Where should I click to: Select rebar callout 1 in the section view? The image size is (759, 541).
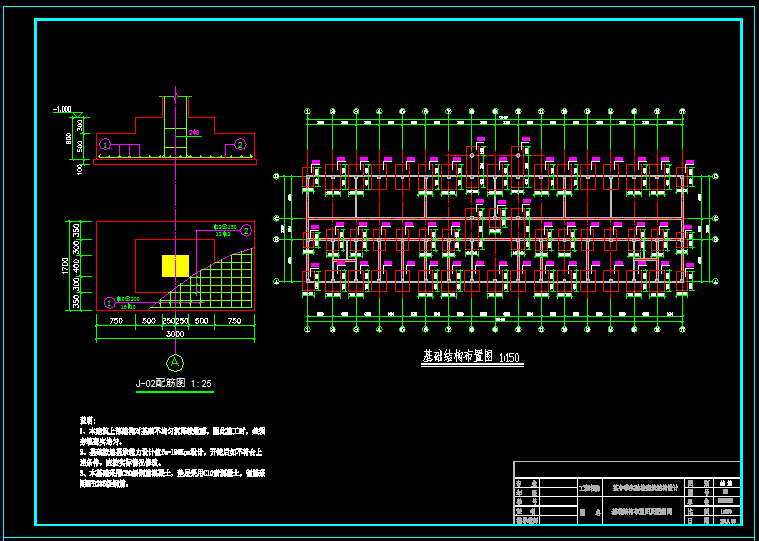(x=105, y=145)
